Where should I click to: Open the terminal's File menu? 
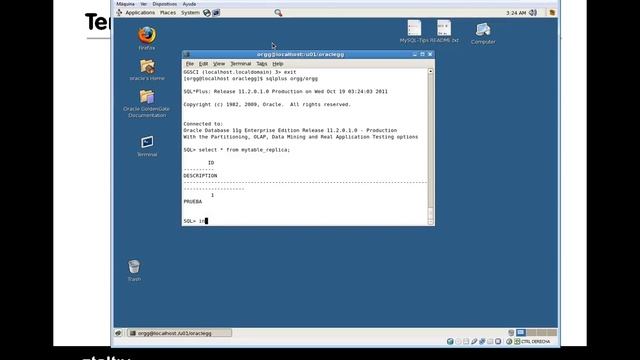(190, 64)
